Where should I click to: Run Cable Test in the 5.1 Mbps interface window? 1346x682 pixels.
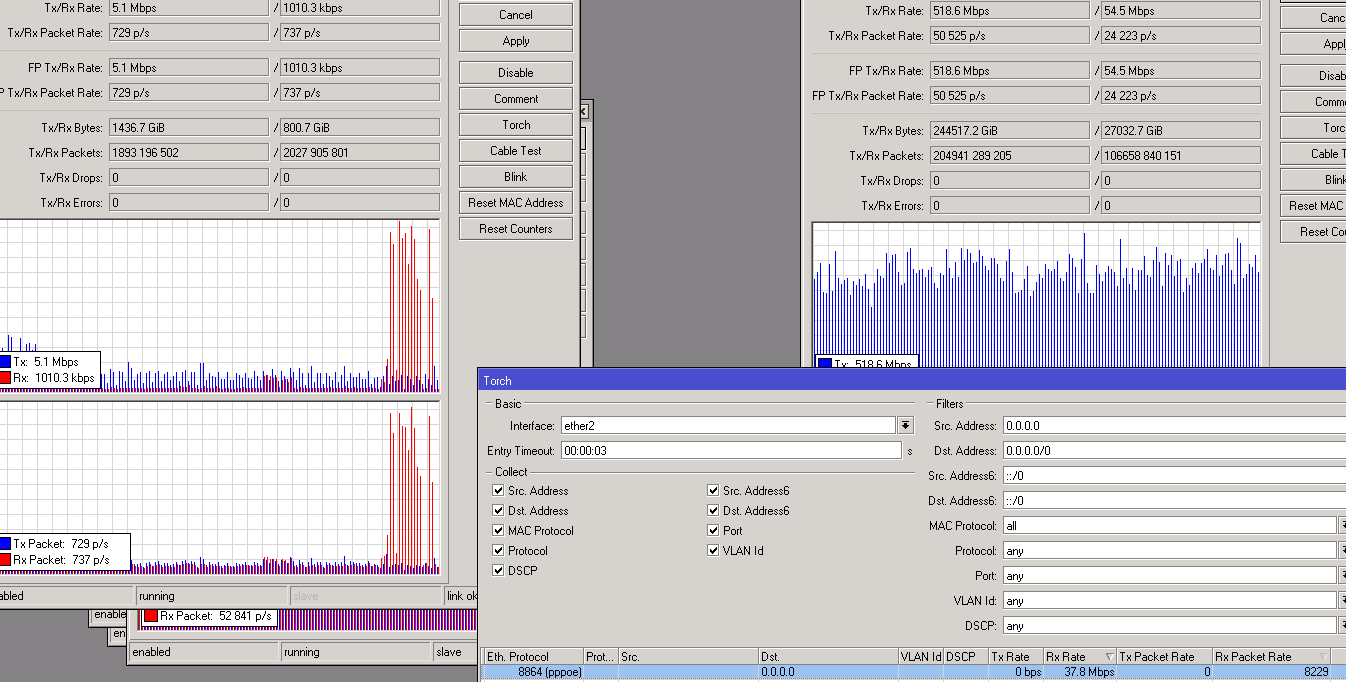pos(516,151)
